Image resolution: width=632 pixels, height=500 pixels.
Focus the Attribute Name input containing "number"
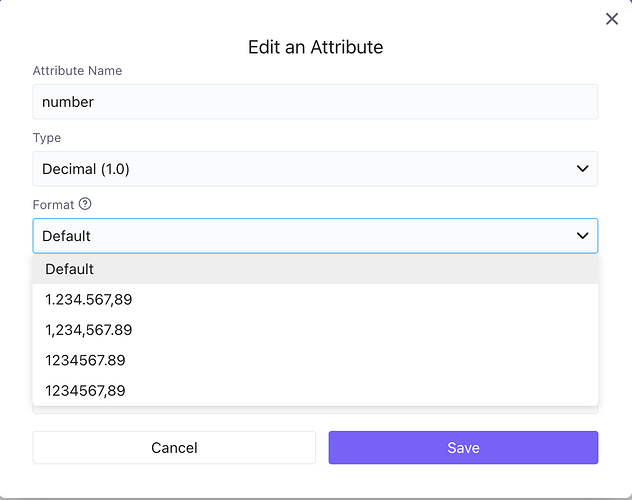pos(315,102)
